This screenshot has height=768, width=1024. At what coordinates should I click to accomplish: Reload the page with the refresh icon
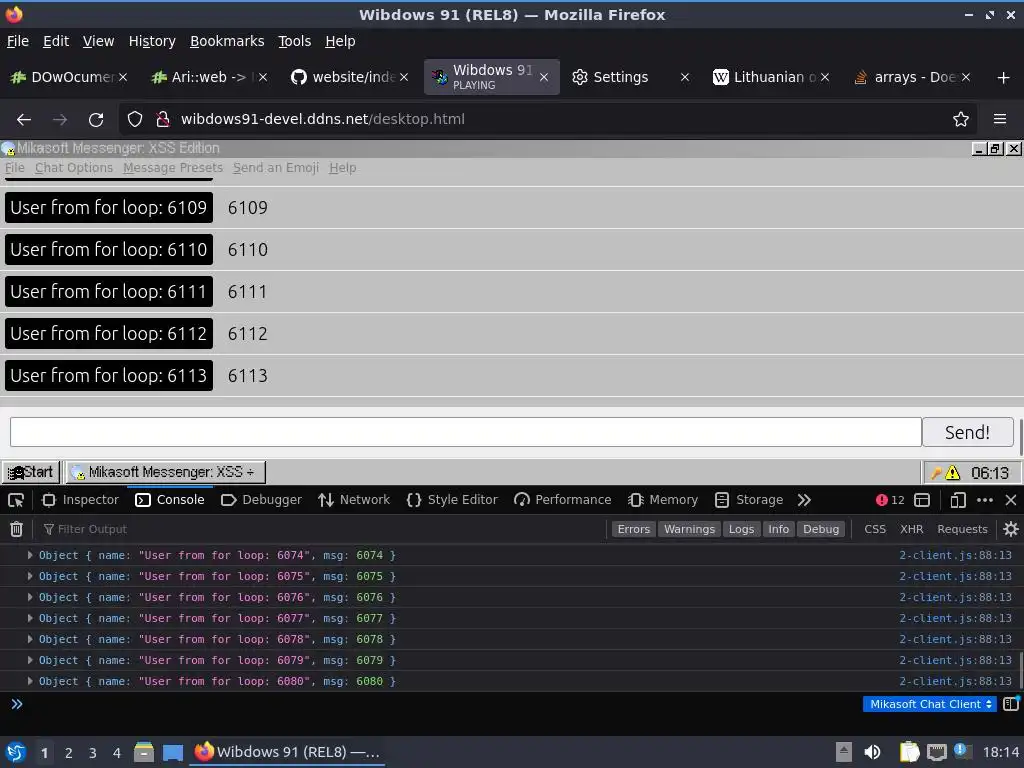point(96,120)
